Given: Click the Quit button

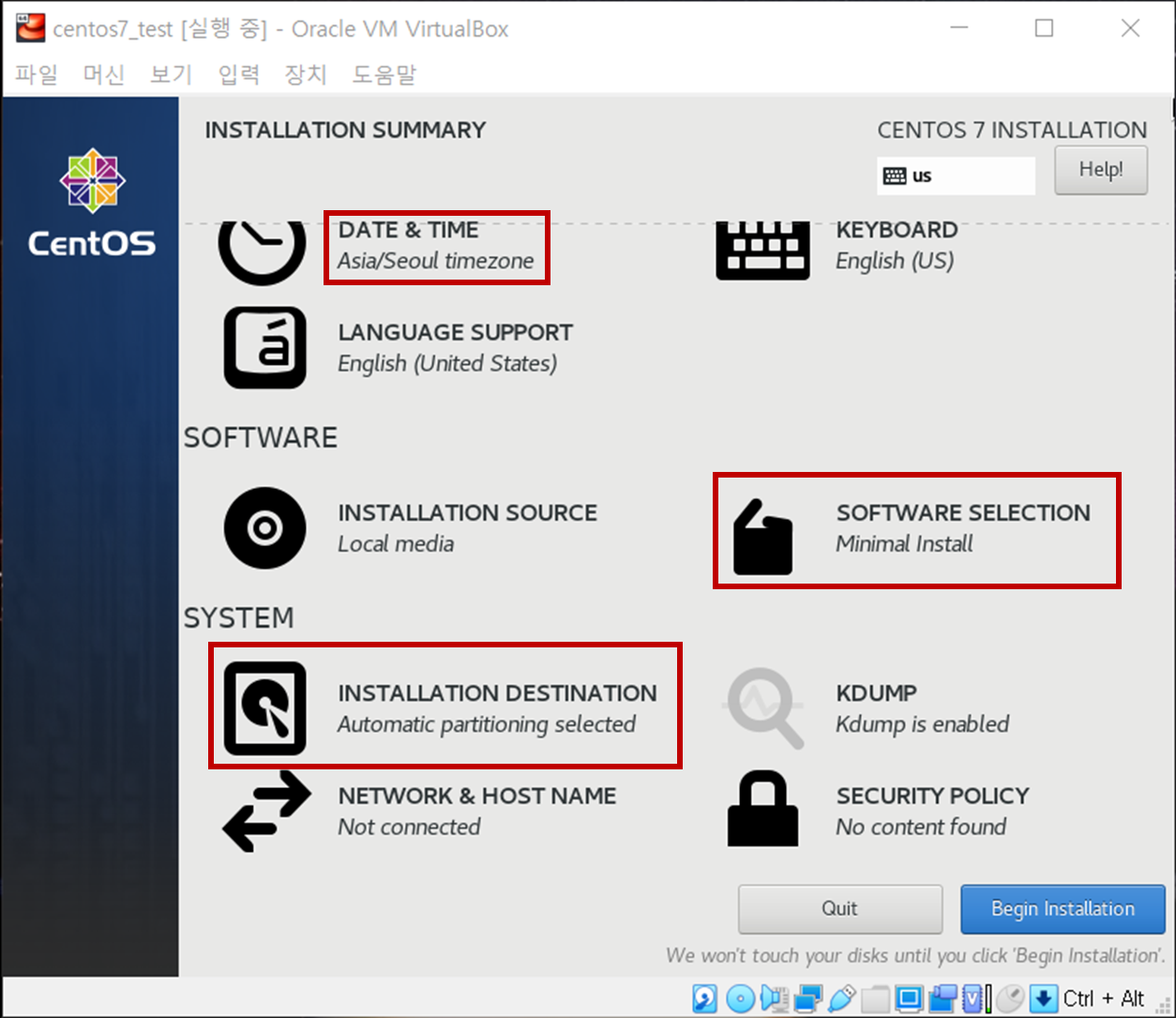Looking at the screenshot, I should tap(840, 908).
